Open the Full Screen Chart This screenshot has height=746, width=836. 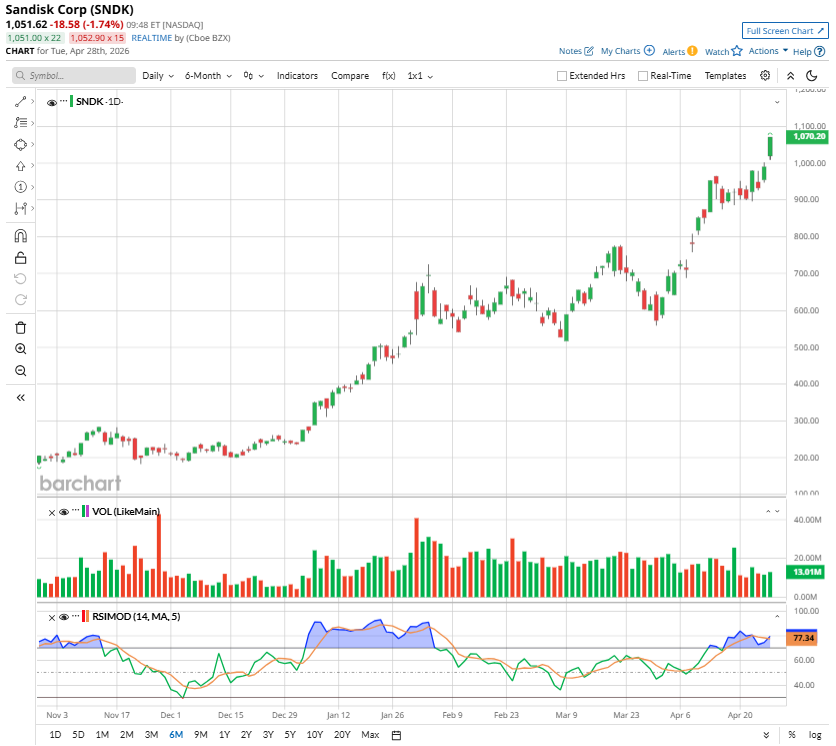pyautogui.click(x=785, y=31)
